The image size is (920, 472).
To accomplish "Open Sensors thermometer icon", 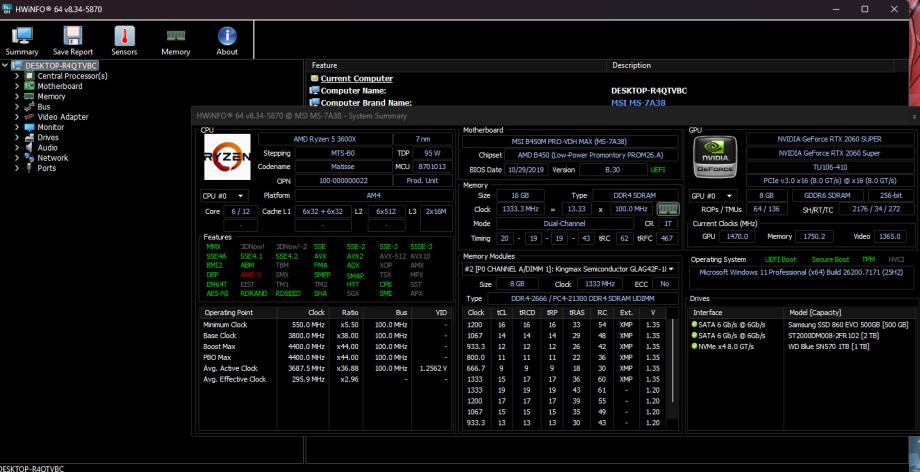I will pos(124,38).
